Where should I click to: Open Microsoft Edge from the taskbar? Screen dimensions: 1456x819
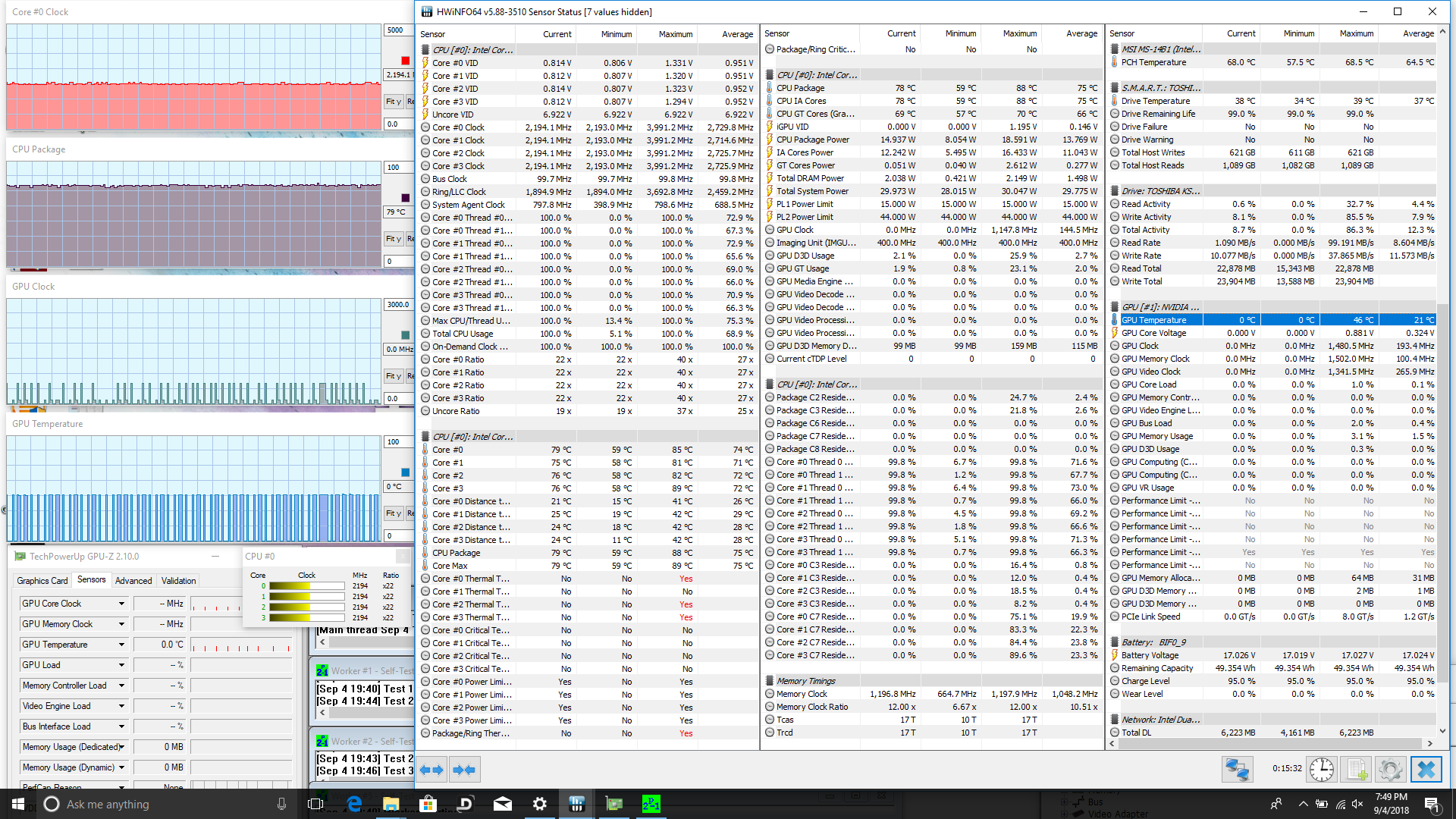coord(354,804)
